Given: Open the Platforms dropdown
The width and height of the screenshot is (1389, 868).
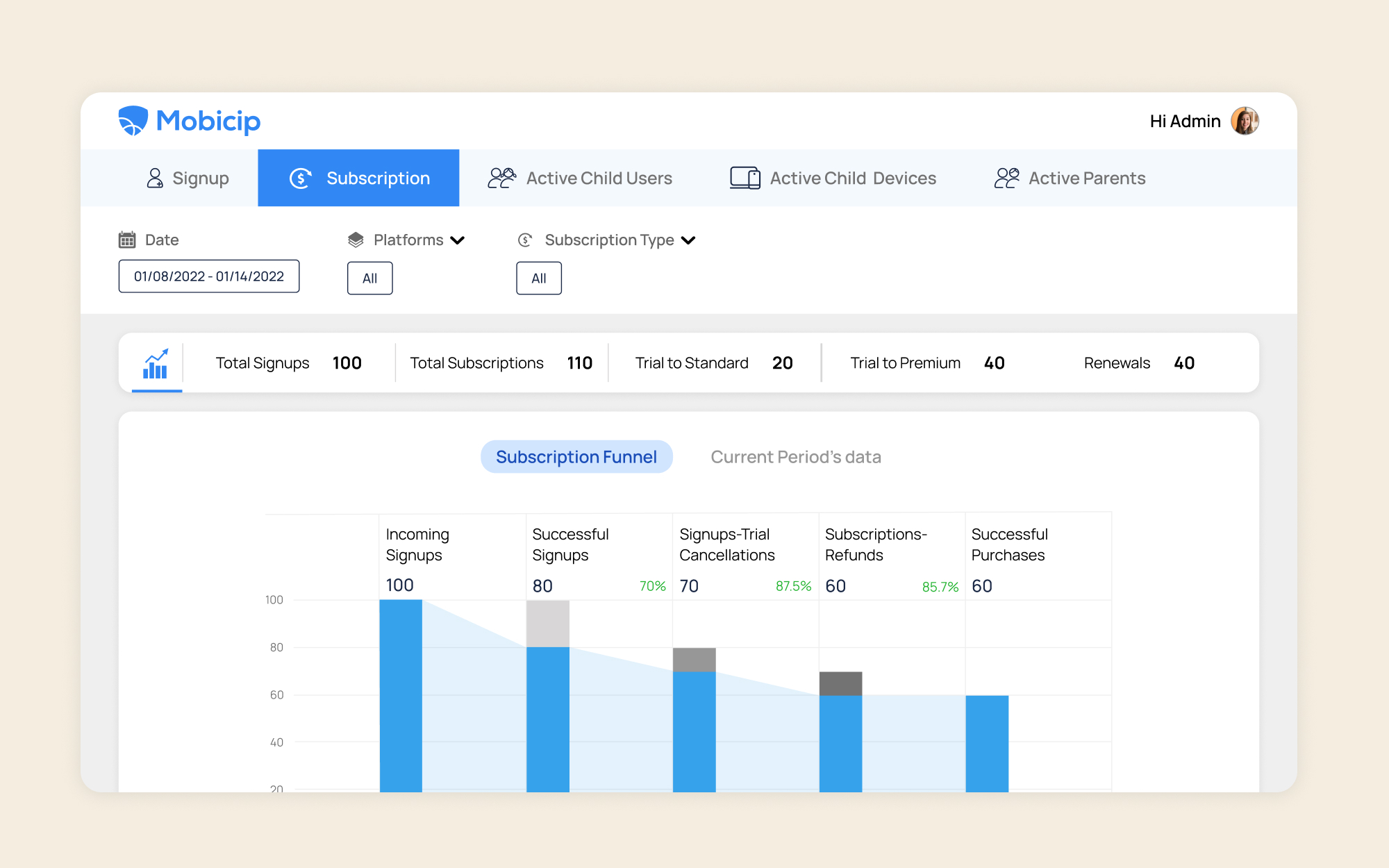Looking at the screenshot, I should [x=458, y=240].
